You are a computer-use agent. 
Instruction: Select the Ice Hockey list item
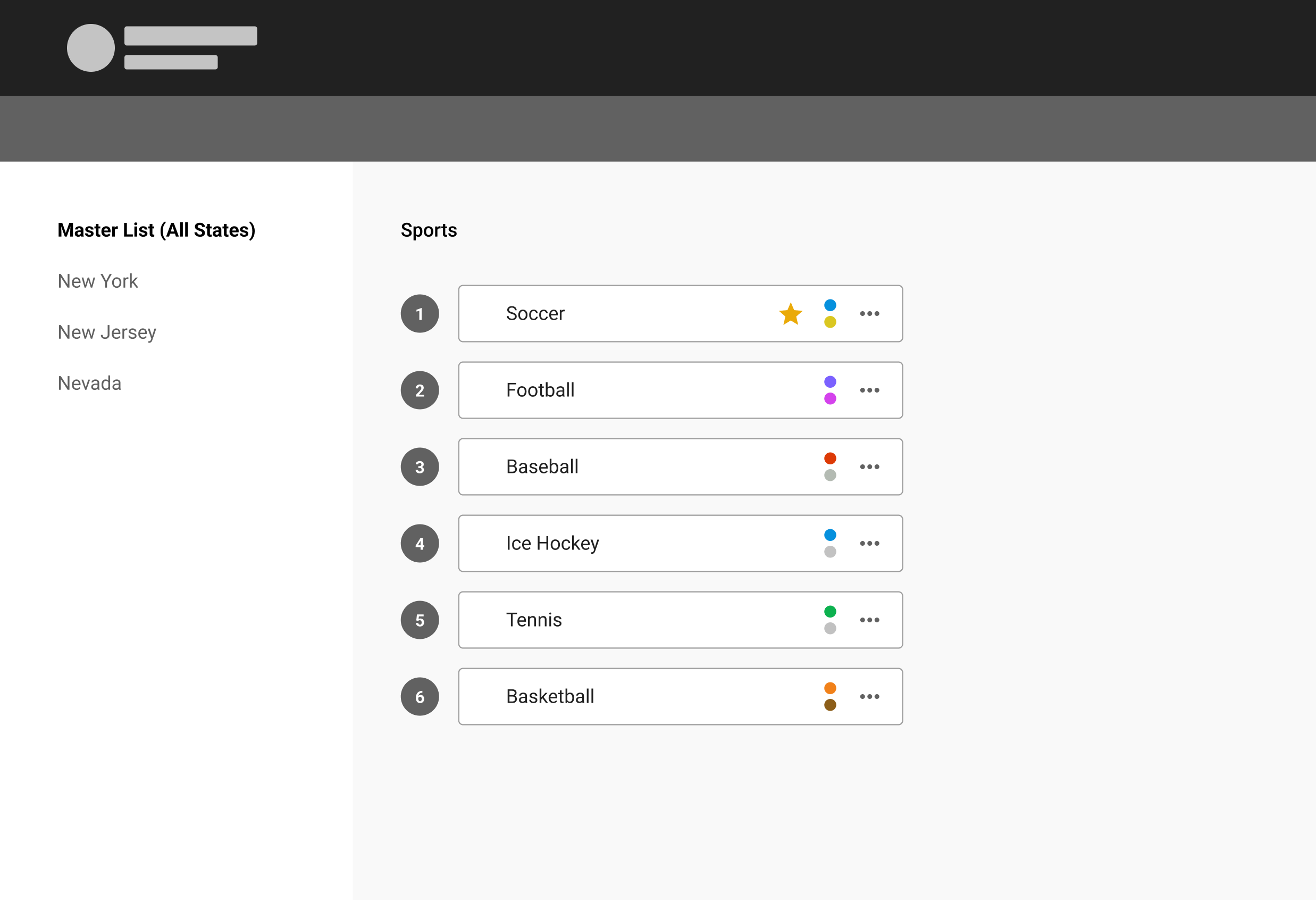[680, 543]
